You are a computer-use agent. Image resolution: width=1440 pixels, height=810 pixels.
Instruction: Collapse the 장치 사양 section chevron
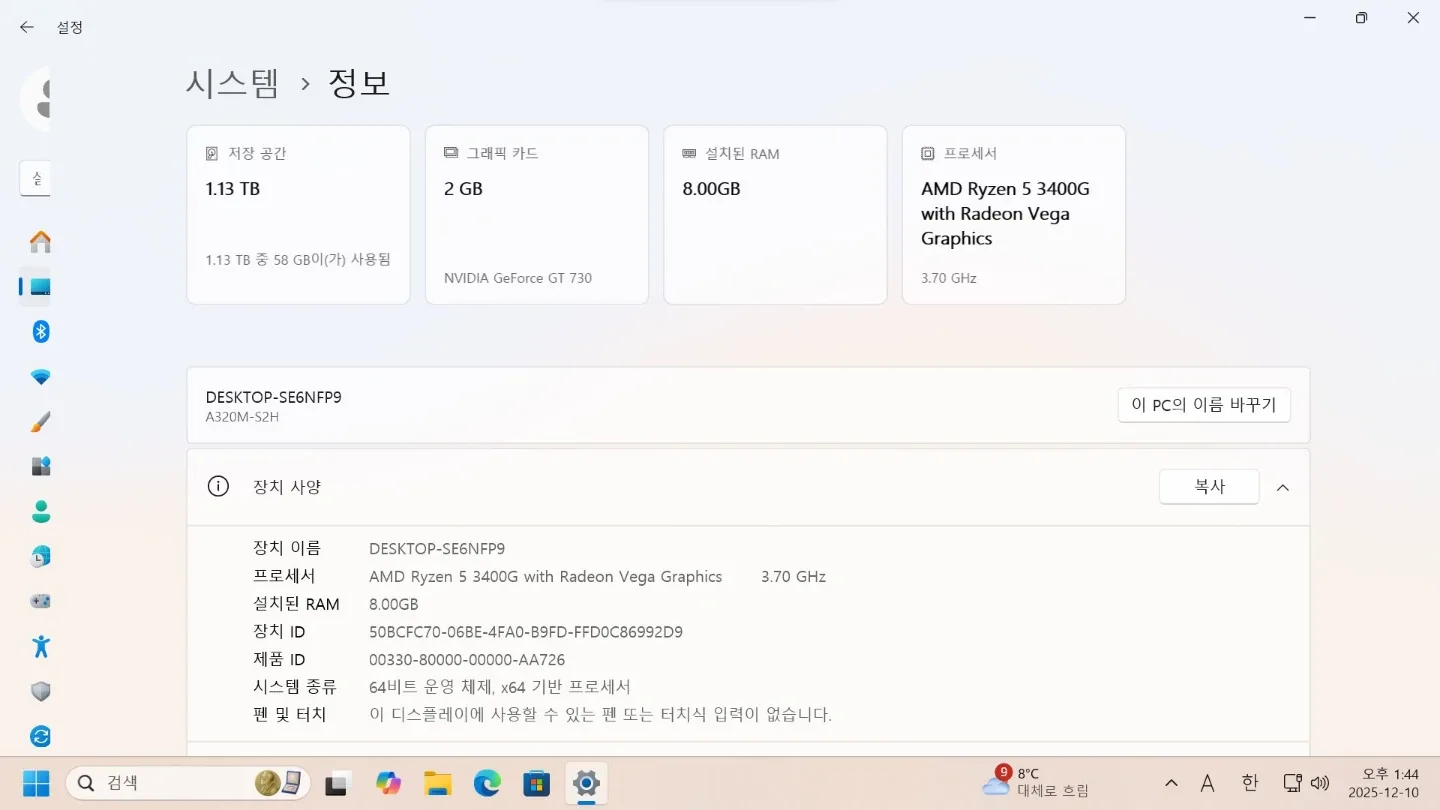[x=1283, y=488]
